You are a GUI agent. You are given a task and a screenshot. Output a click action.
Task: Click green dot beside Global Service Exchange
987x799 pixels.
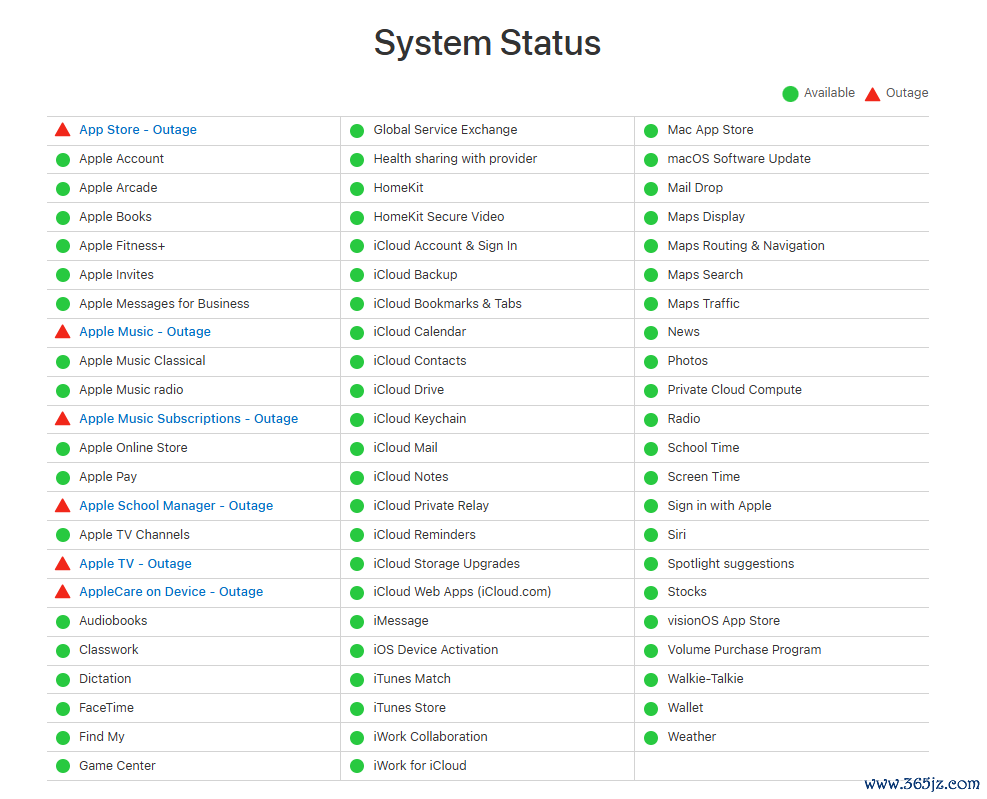tap(357, 131)
